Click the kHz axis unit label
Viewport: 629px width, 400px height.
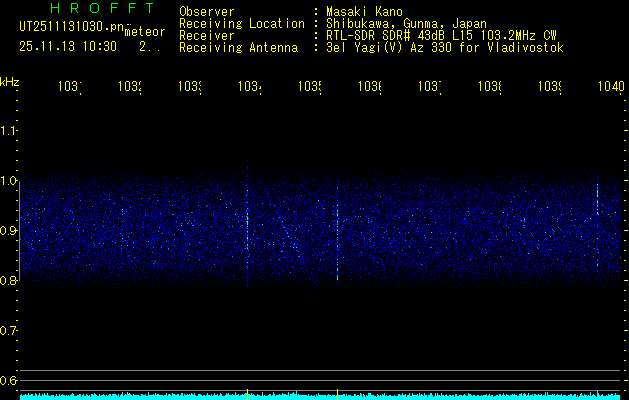pyautogui.click(x=10, y=80)
